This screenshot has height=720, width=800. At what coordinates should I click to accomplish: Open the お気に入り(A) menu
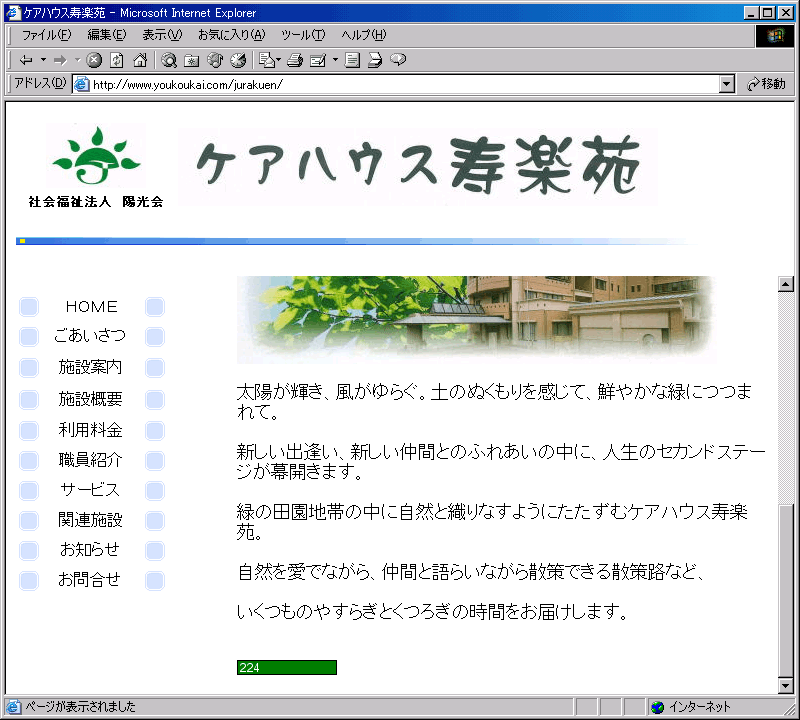[232, 35]
